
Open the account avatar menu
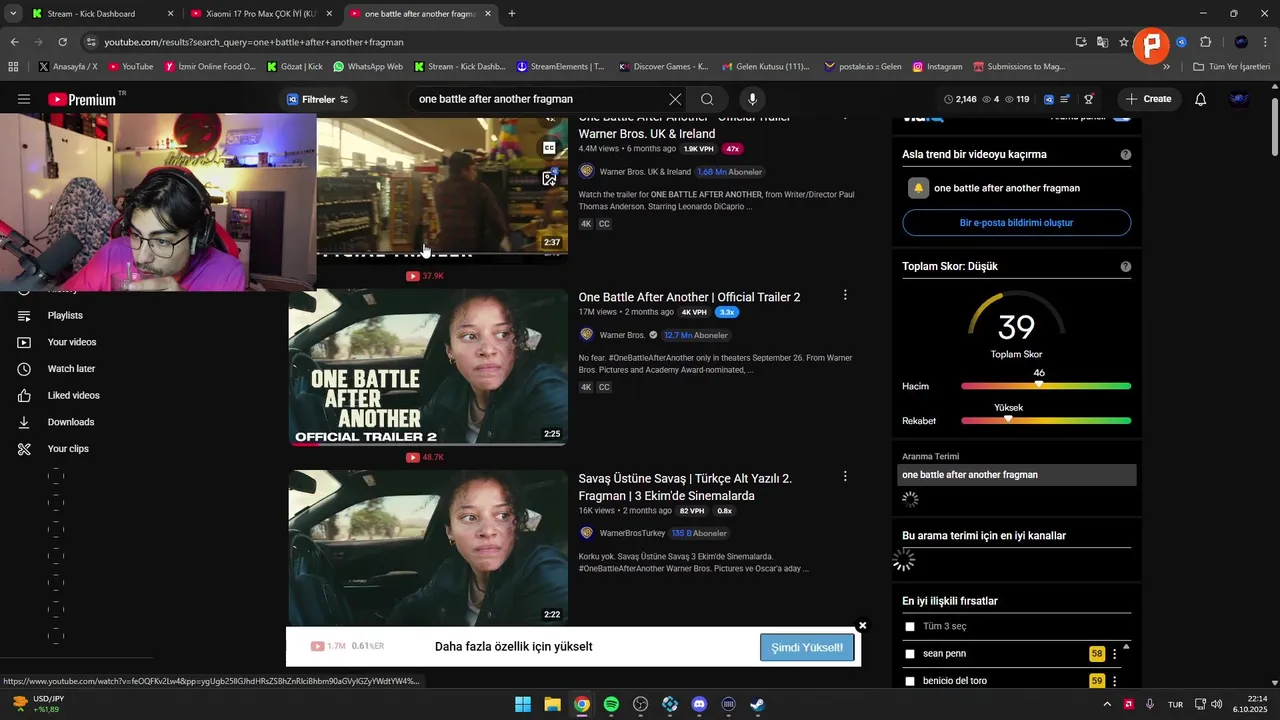tap(1239, 99)
